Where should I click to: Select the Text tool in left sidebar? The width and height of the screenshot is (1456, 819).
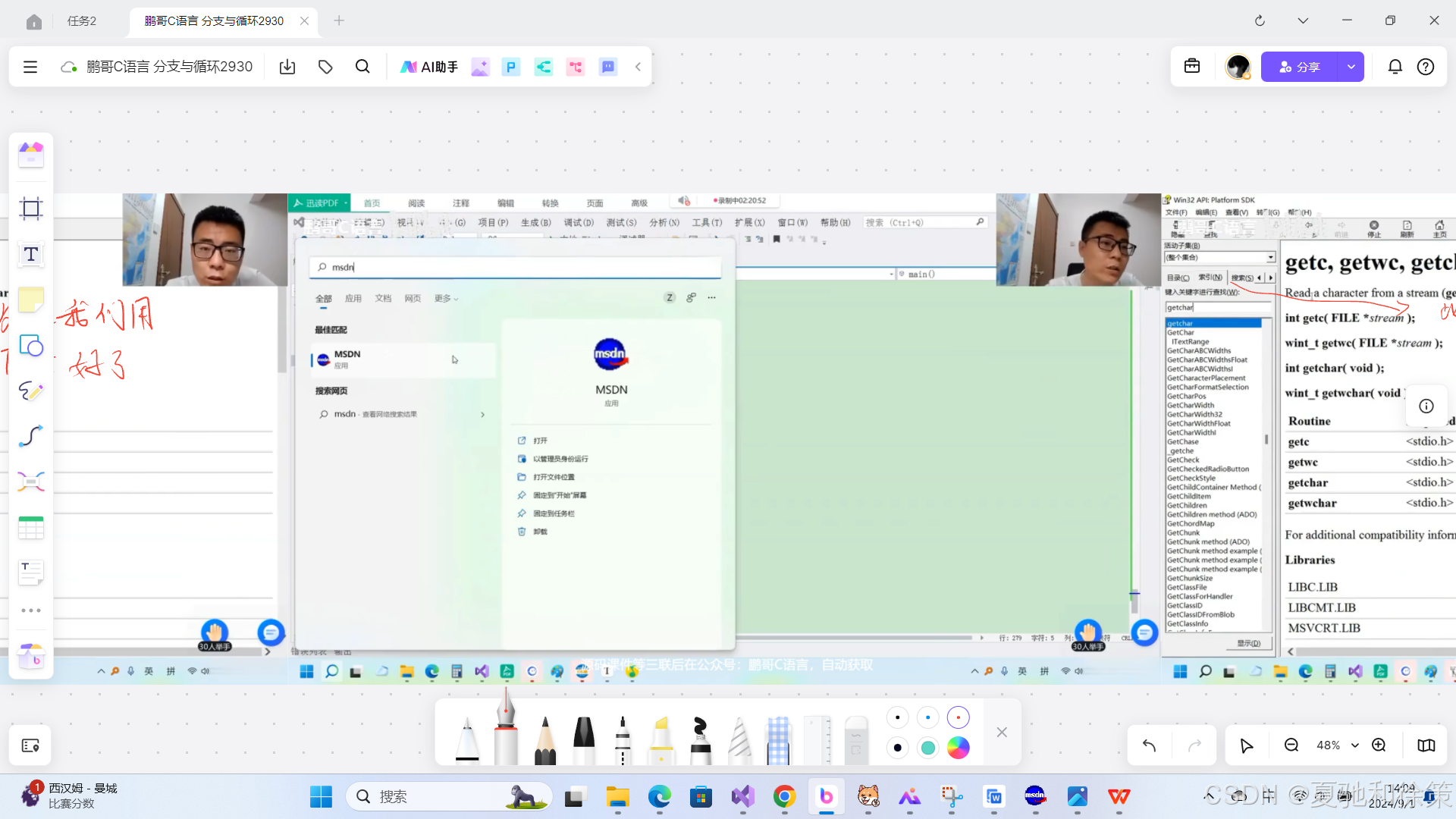[x=31, y=255]
